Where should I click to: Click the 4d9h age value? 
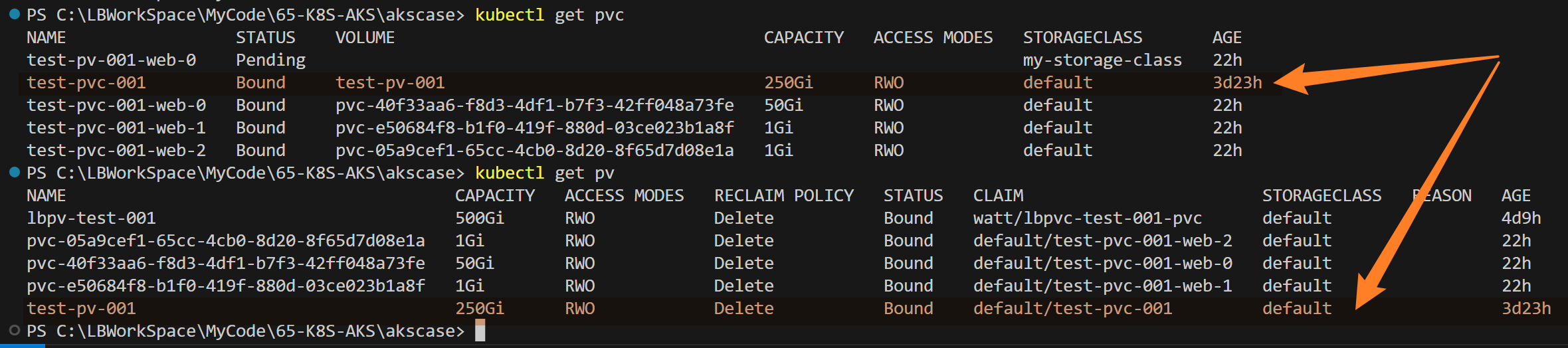click(x=1521, y=218)
